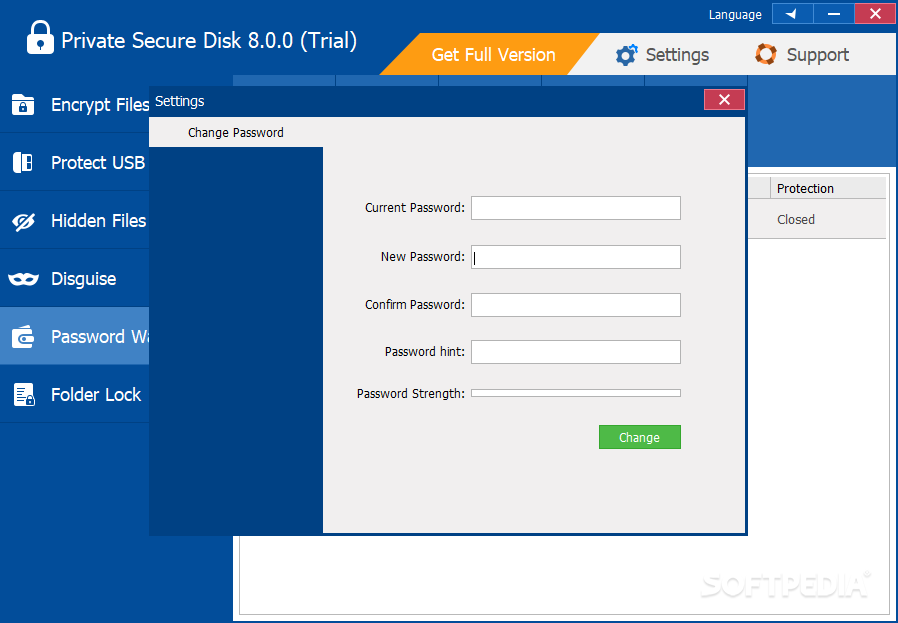898x623 pixels.
Task: Open Settings from the top bar
Action: pyautogui.click(x=662, y=55)
